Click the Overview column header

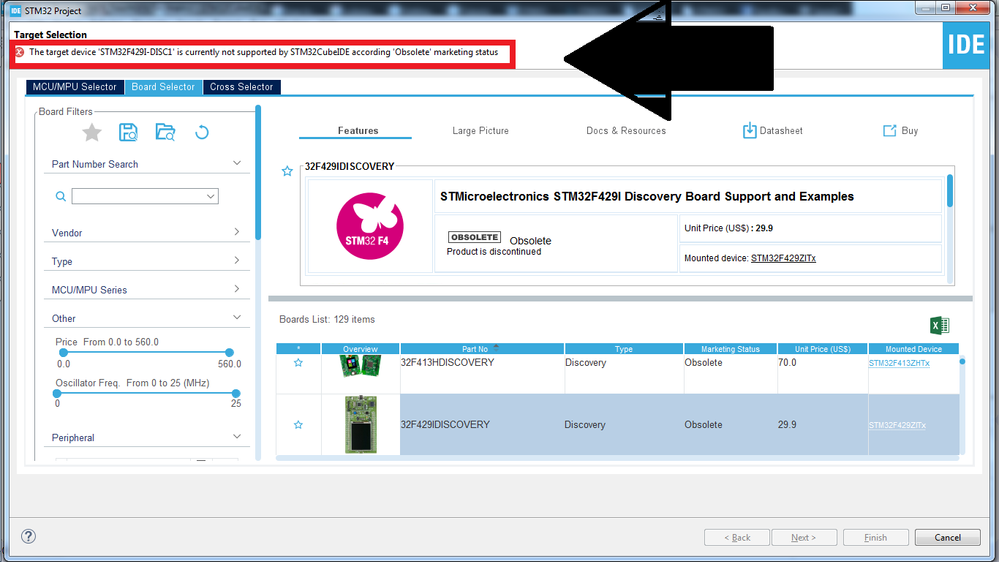pos(361,349)
